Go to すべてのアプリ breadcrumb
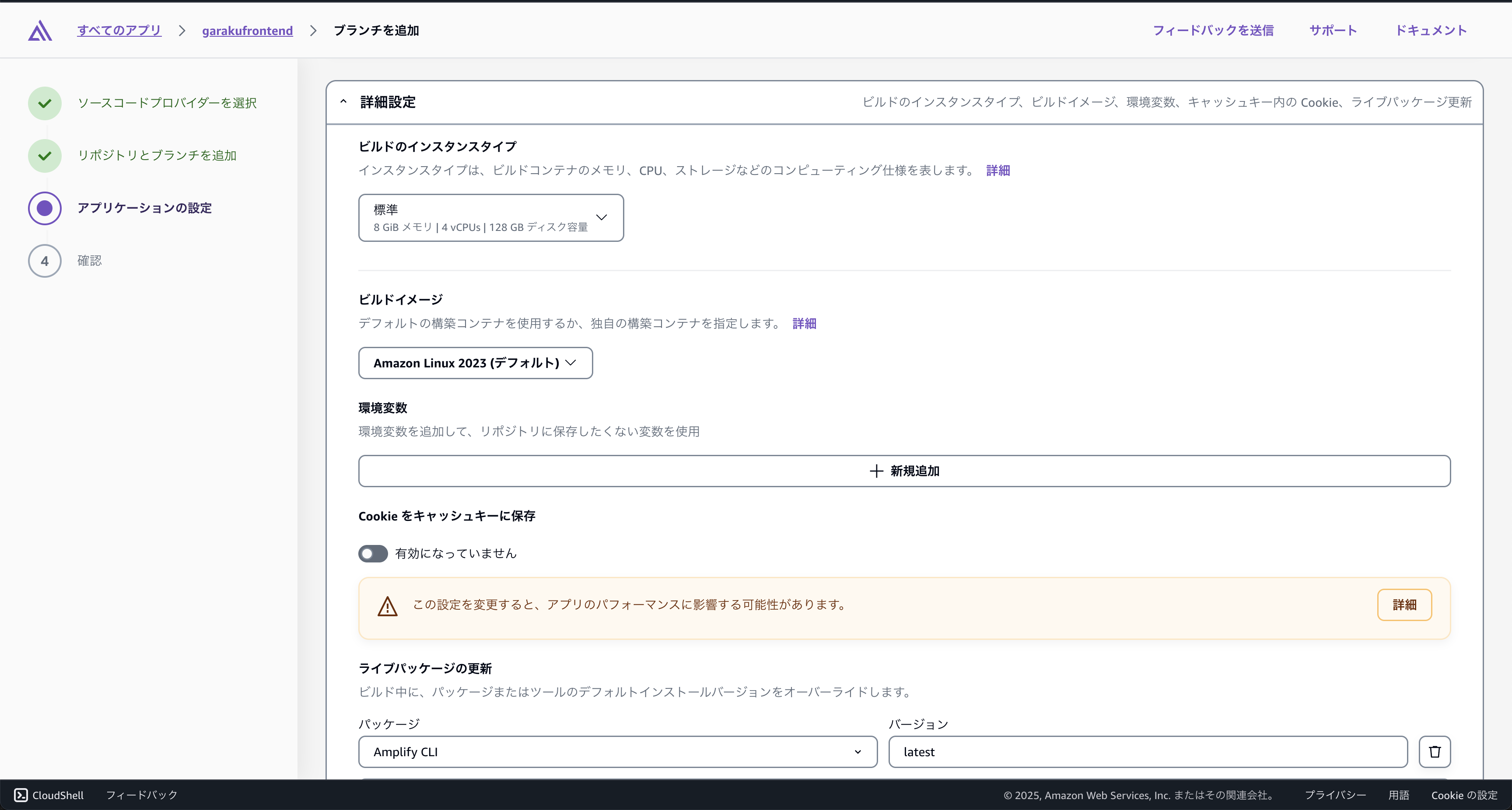The image size is (1512, 810). tap(119, 31)
